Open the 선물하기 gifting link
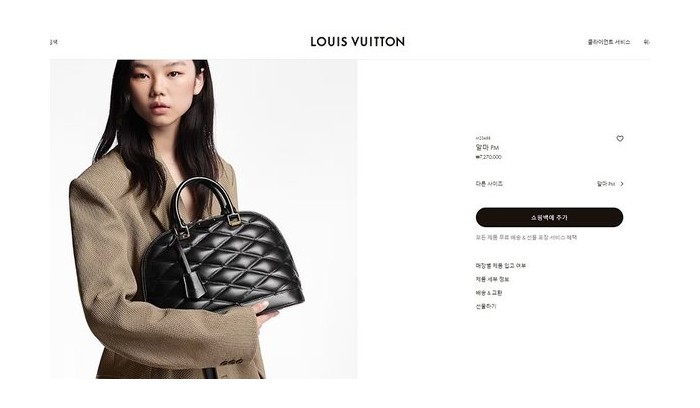This screenshot has height=408, width=700. [486, 306]
